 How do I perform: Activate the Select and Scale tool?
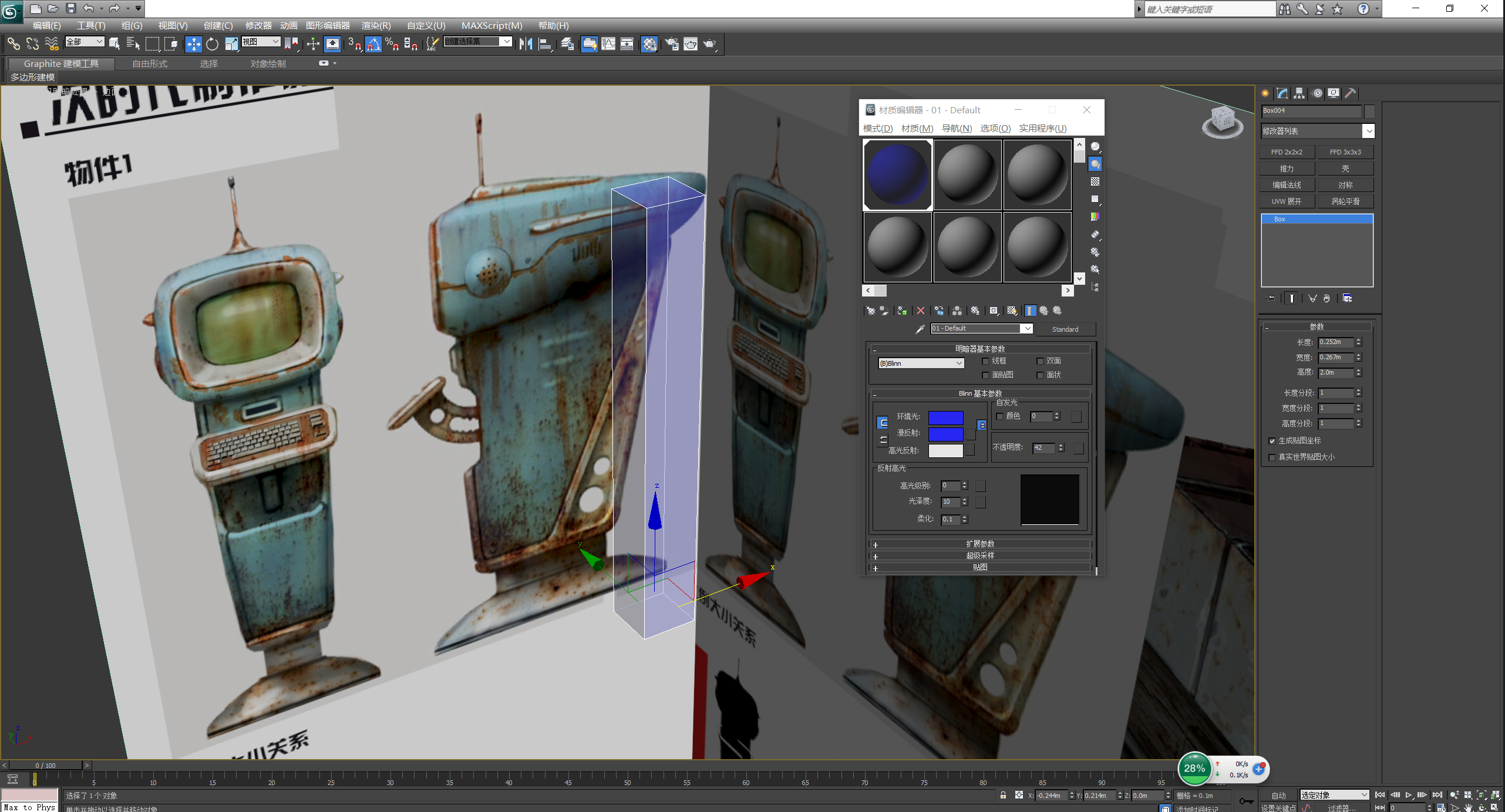pyautogui.click(x=231, y=43)
